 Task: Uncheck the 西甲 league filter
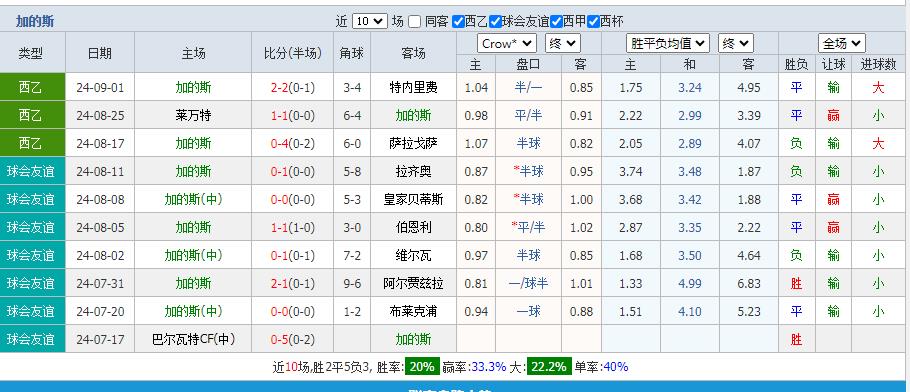(556, 21)
